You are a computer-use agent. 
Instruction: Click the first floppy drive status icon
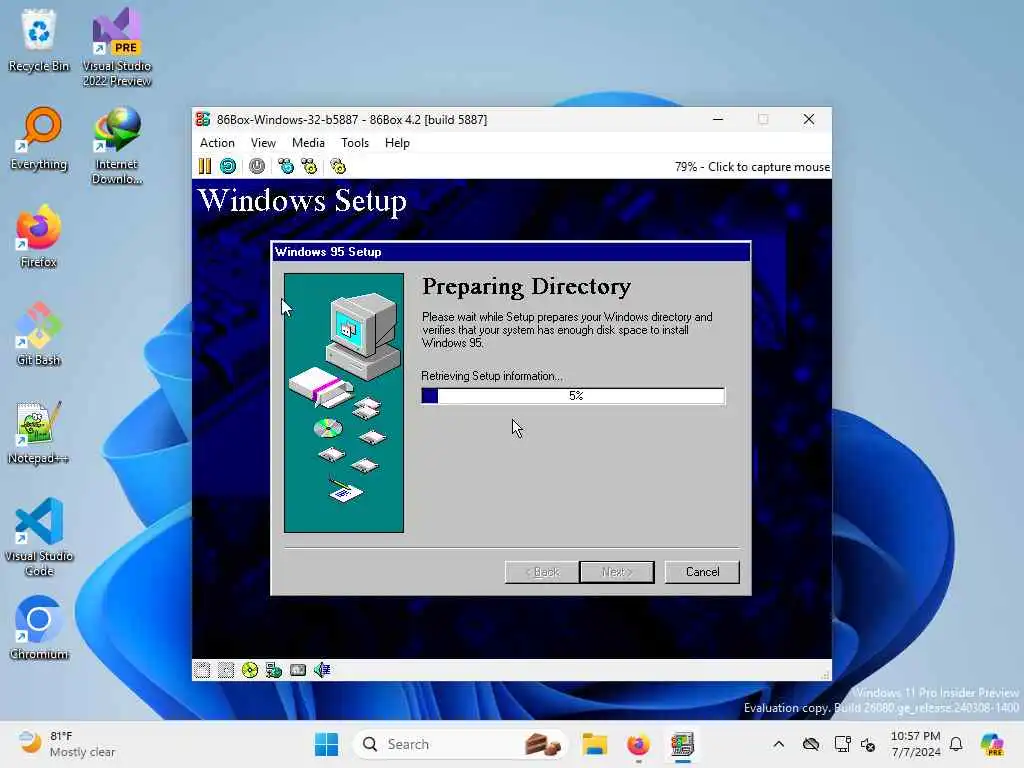point(202,670)
